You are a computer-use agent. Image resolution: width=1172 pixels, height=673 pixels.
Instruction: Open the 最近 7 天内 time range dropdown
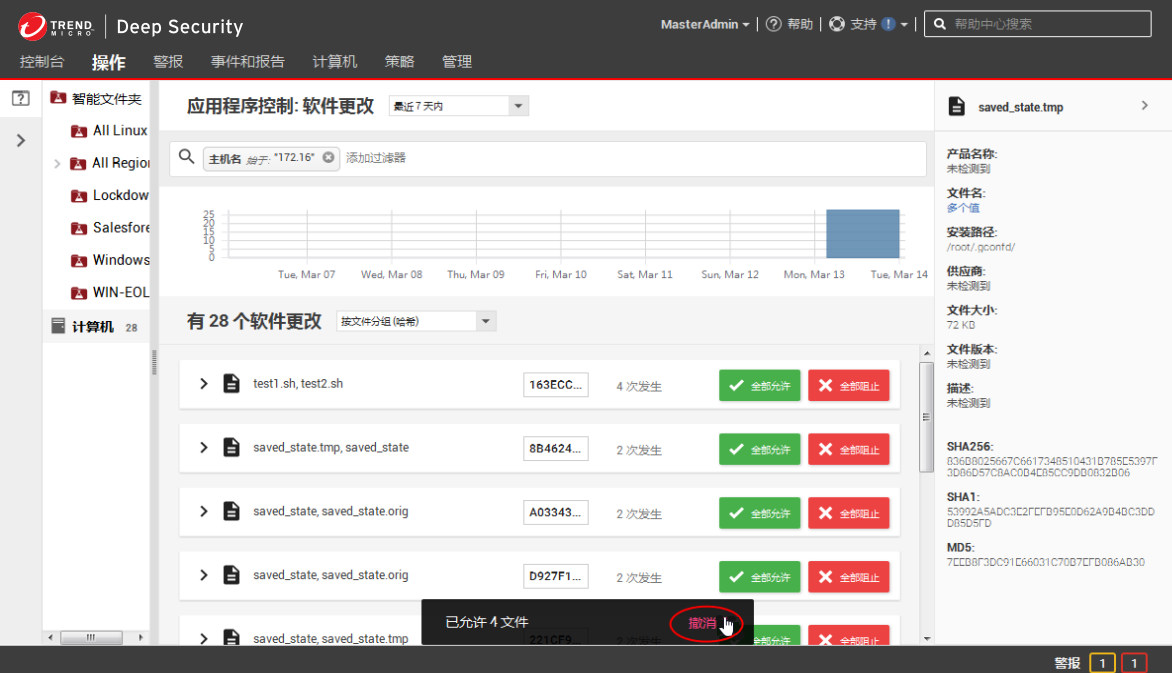tap(458, 106)
